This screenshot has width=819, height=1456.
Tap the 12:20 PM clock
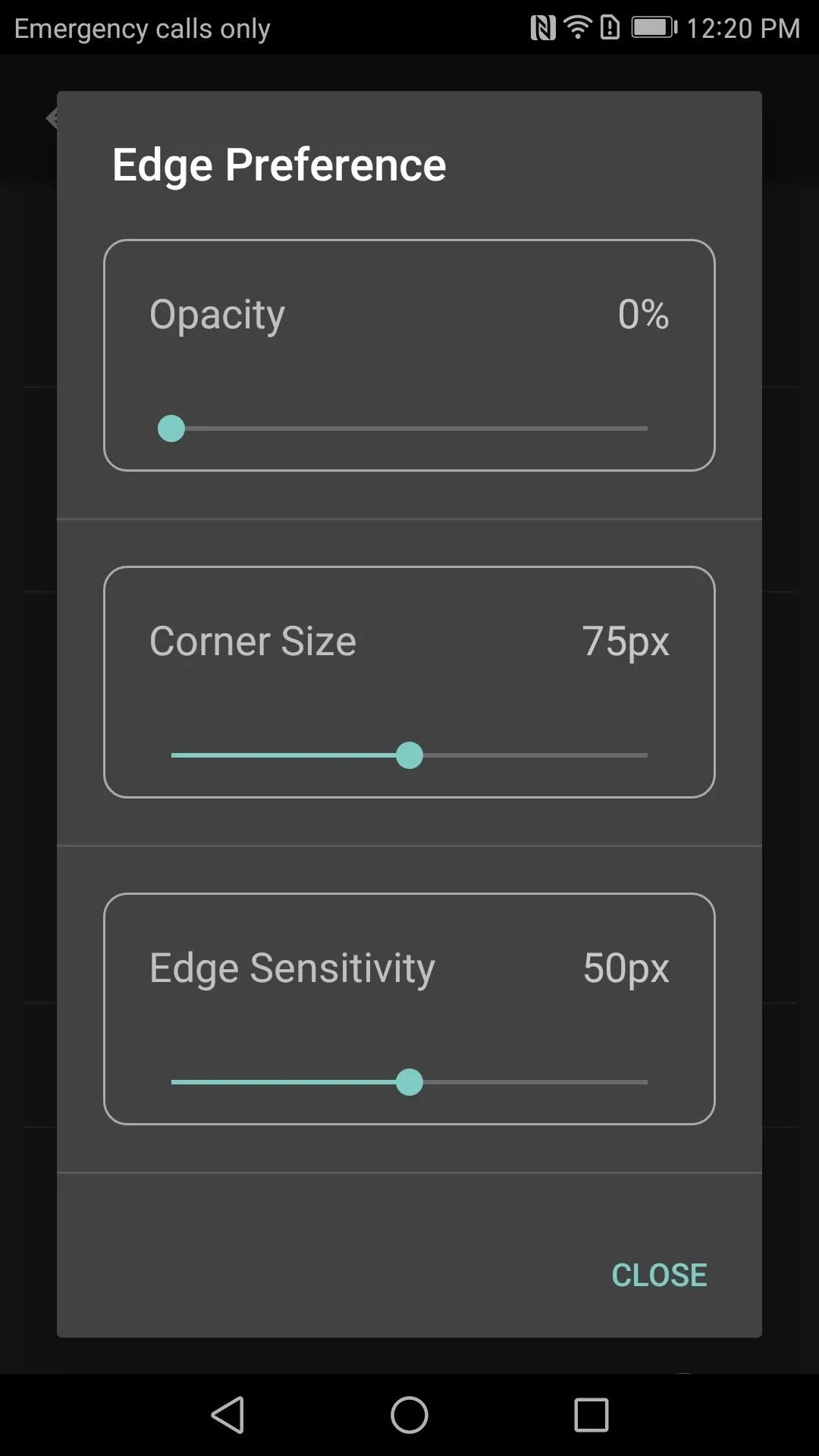(x=743, y=28)
